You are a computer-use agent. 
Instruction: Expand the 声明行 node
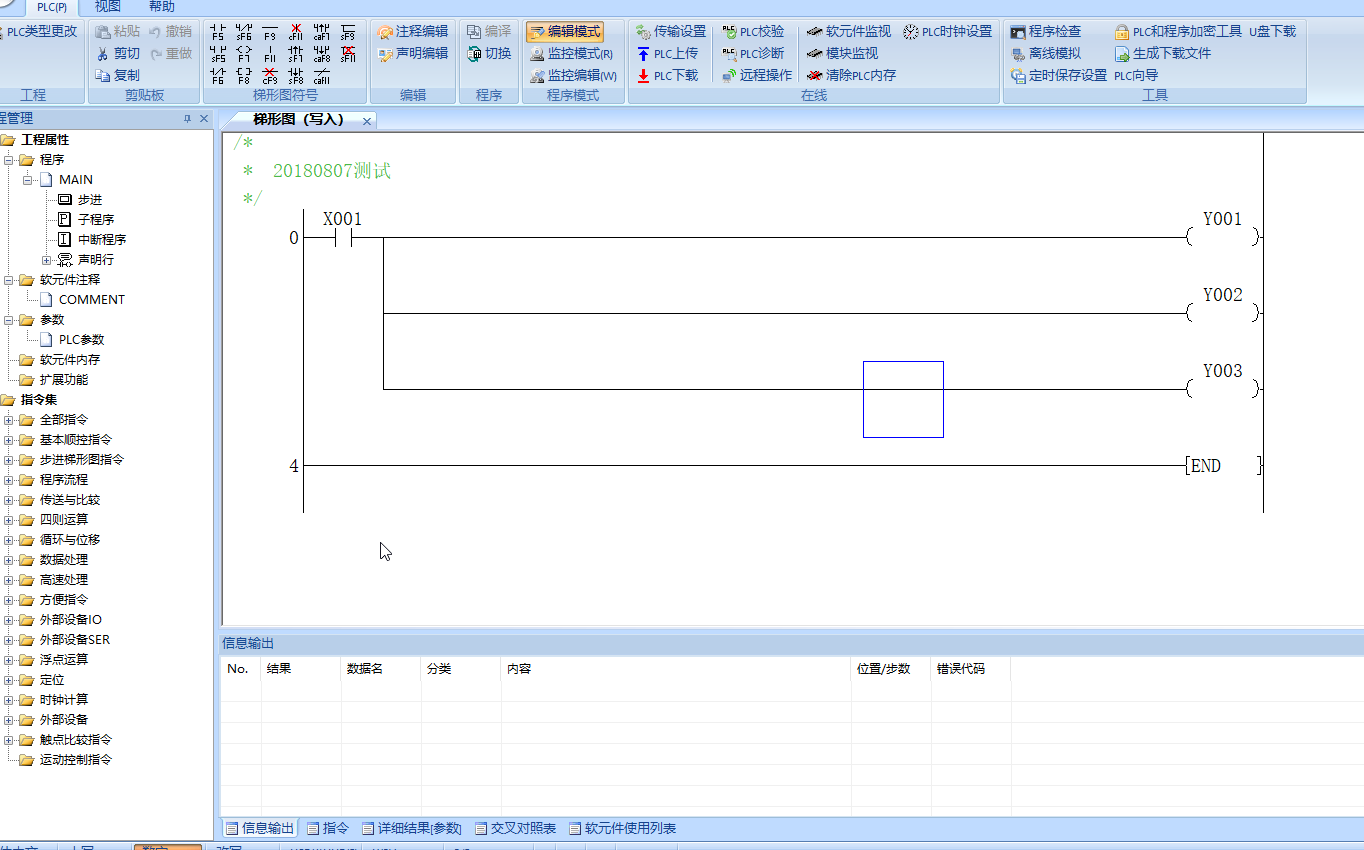[x=46, y=260]
